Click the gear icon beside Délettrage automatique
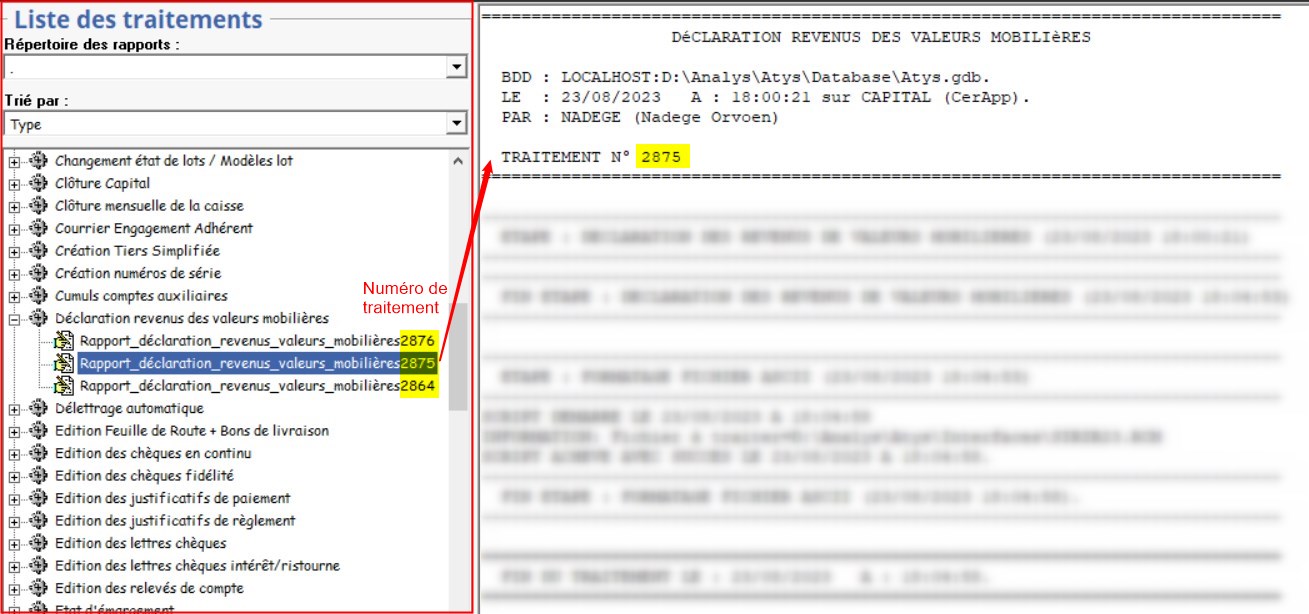Image resolution: width=1309 pixels, height=614 pixels. point(39,408)
